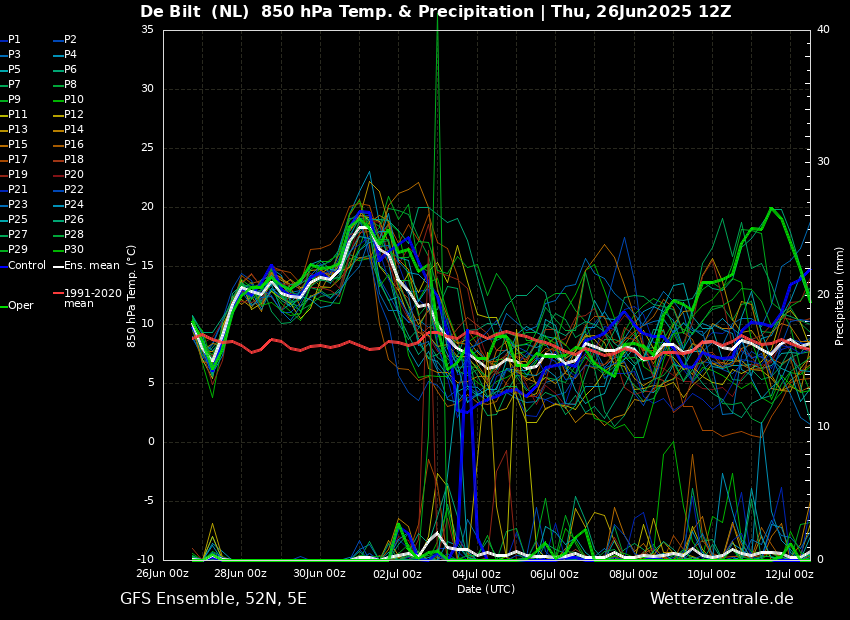The image size is (850, 620).
Task: Click the 35 temperature axis tick
Action: [x=147, y=30]
